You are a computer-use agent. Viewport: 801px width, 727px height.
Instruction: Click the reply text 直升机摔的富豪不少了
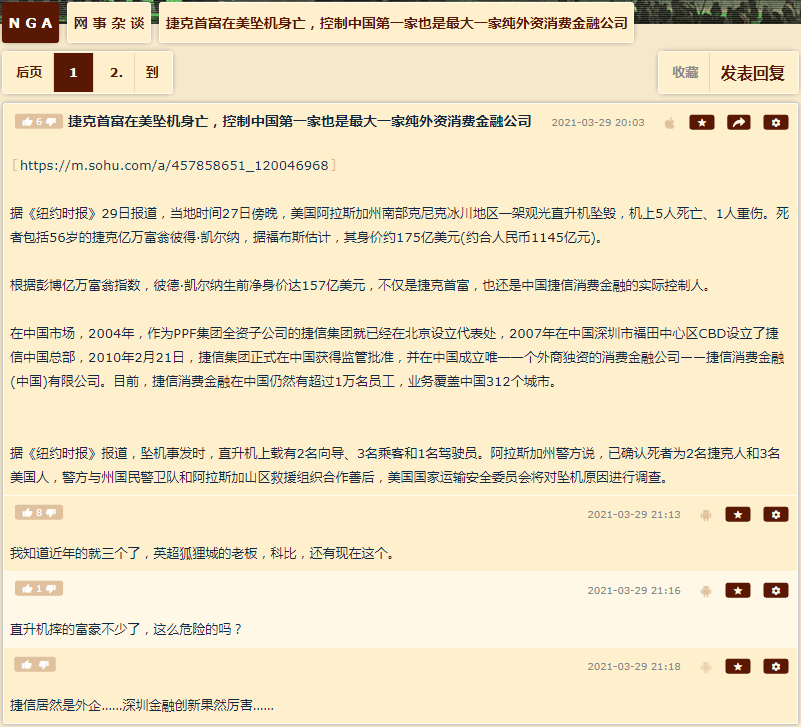click(x=125, y=629)
